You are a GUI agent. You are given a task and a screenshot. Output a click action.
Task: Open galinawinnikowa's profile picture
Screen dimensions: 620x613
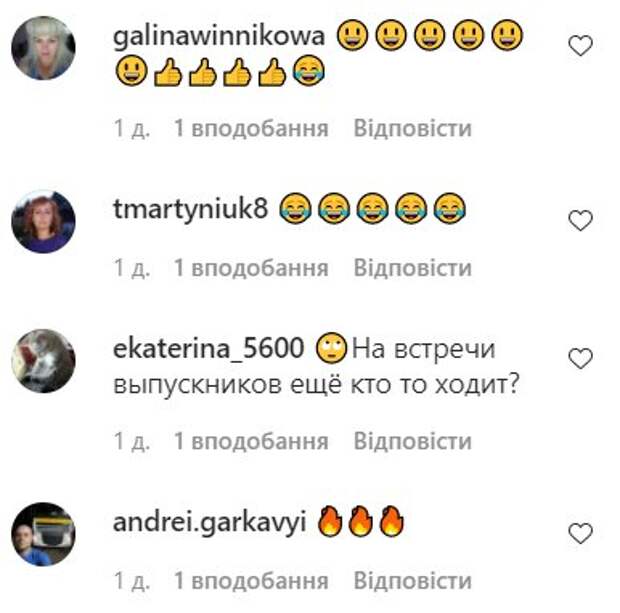click(x=43, y=48)
